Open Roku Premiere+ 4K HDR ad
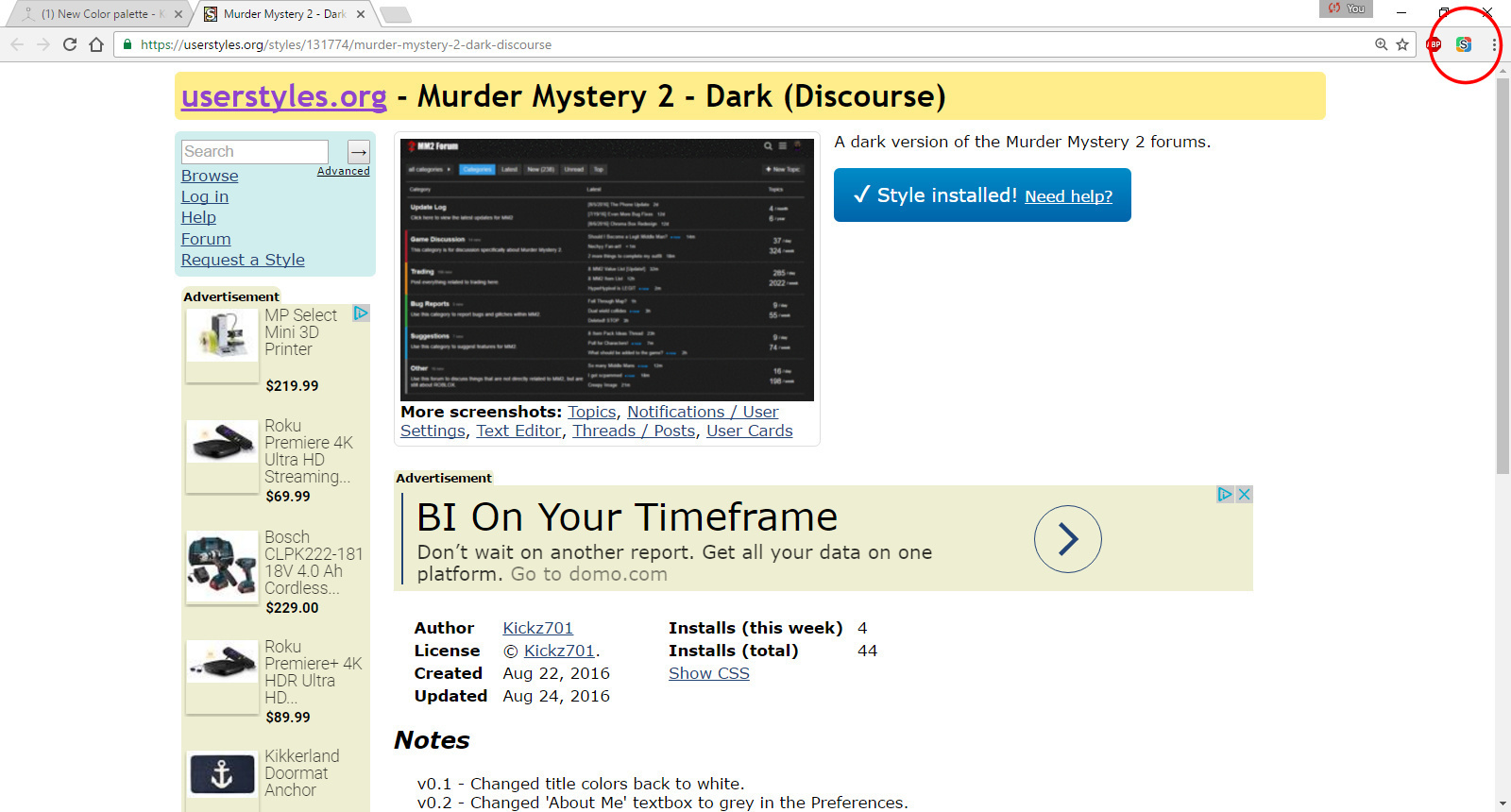1511x812 pixels. tap(313, 672)
